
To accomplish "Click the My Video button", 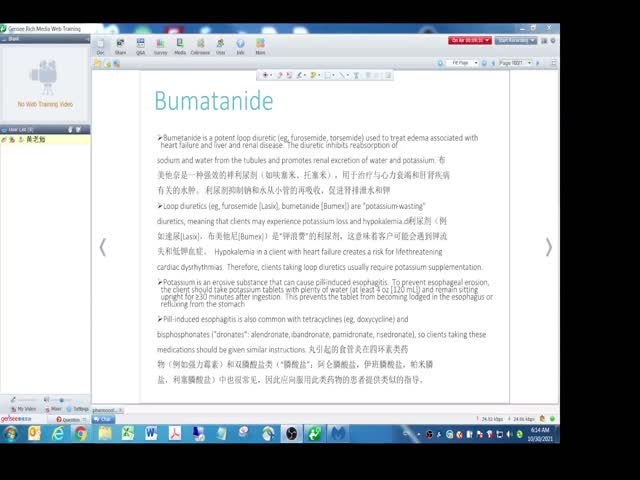I will pos(24,409).
